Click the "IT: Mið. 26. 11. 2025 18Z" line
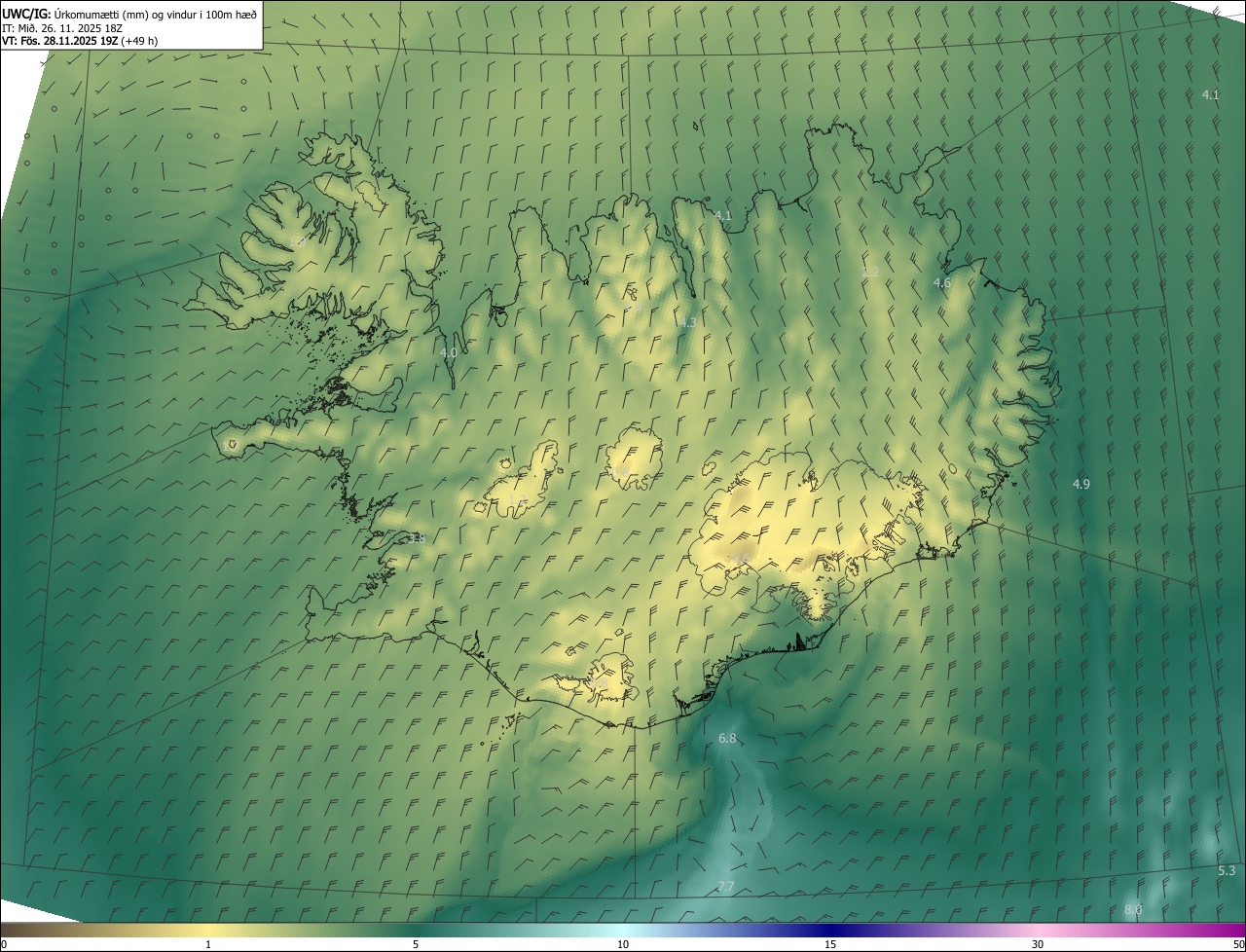 61,28
